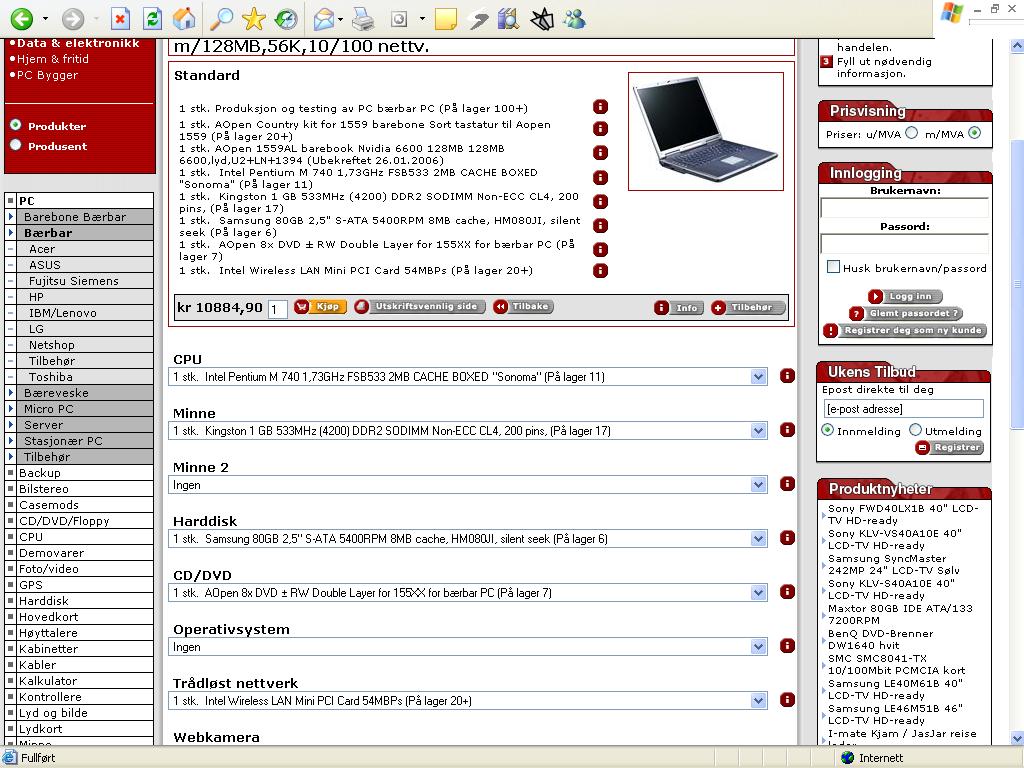
Task: Open the Operativsystem dropdown
Action: tap(468, 647)
